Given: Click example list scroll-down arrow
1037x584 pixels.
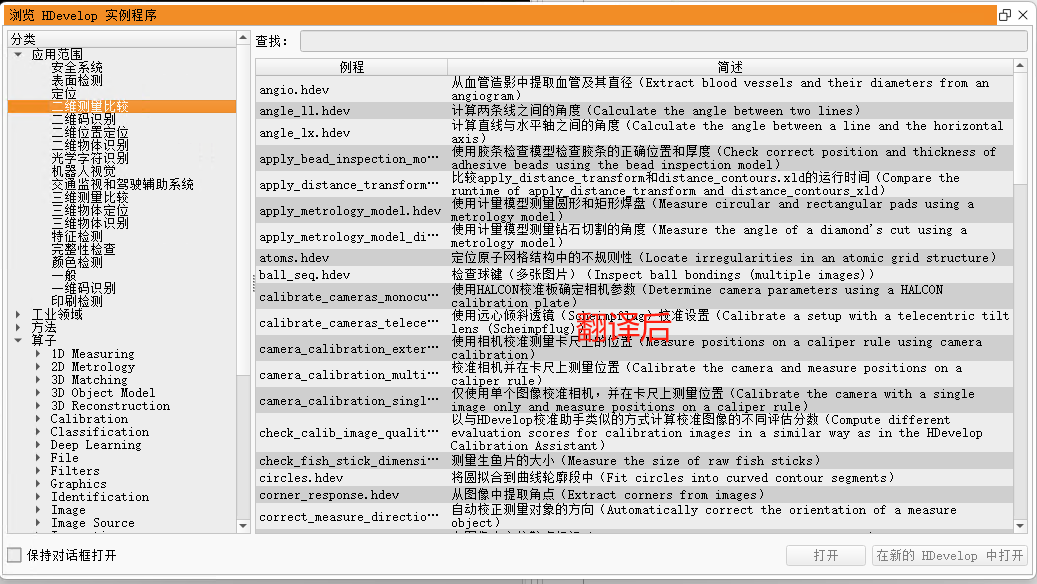Looking at the screenshot, I should [1020, 526].
